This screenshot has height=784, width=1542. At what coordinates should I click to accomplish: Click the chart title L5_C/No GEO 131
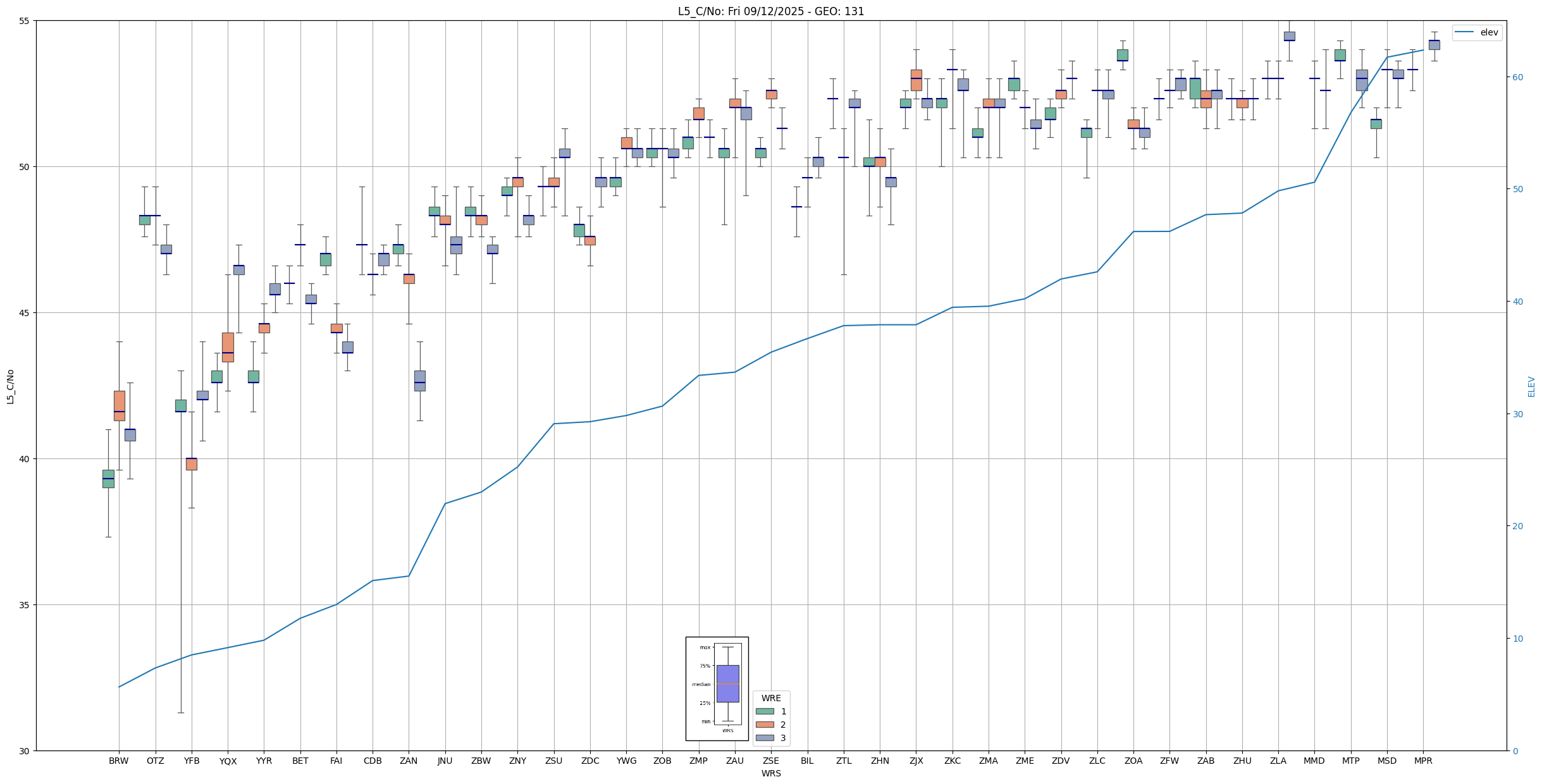pos(770,11)
